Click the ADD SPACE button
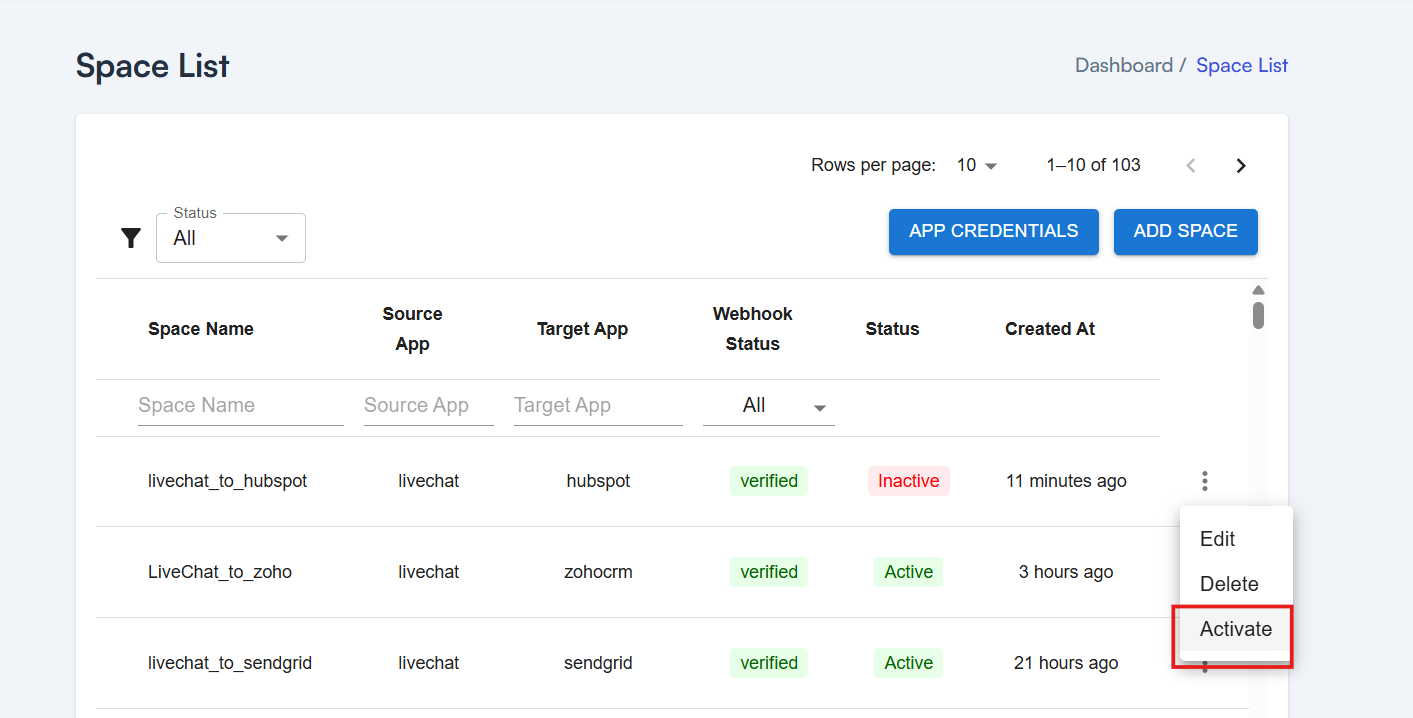 1186,232
